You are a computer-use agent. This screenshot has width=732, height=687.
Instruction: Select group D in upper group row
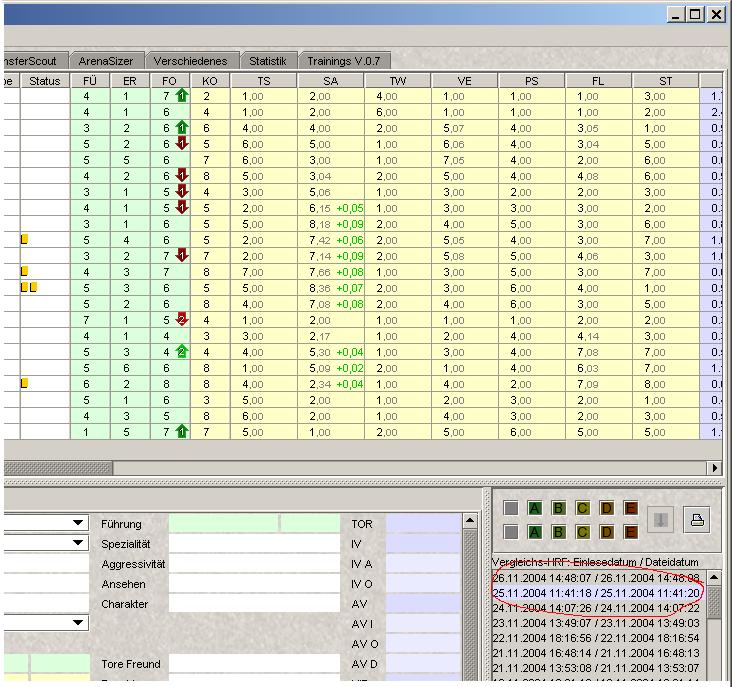tap(606, 508)
